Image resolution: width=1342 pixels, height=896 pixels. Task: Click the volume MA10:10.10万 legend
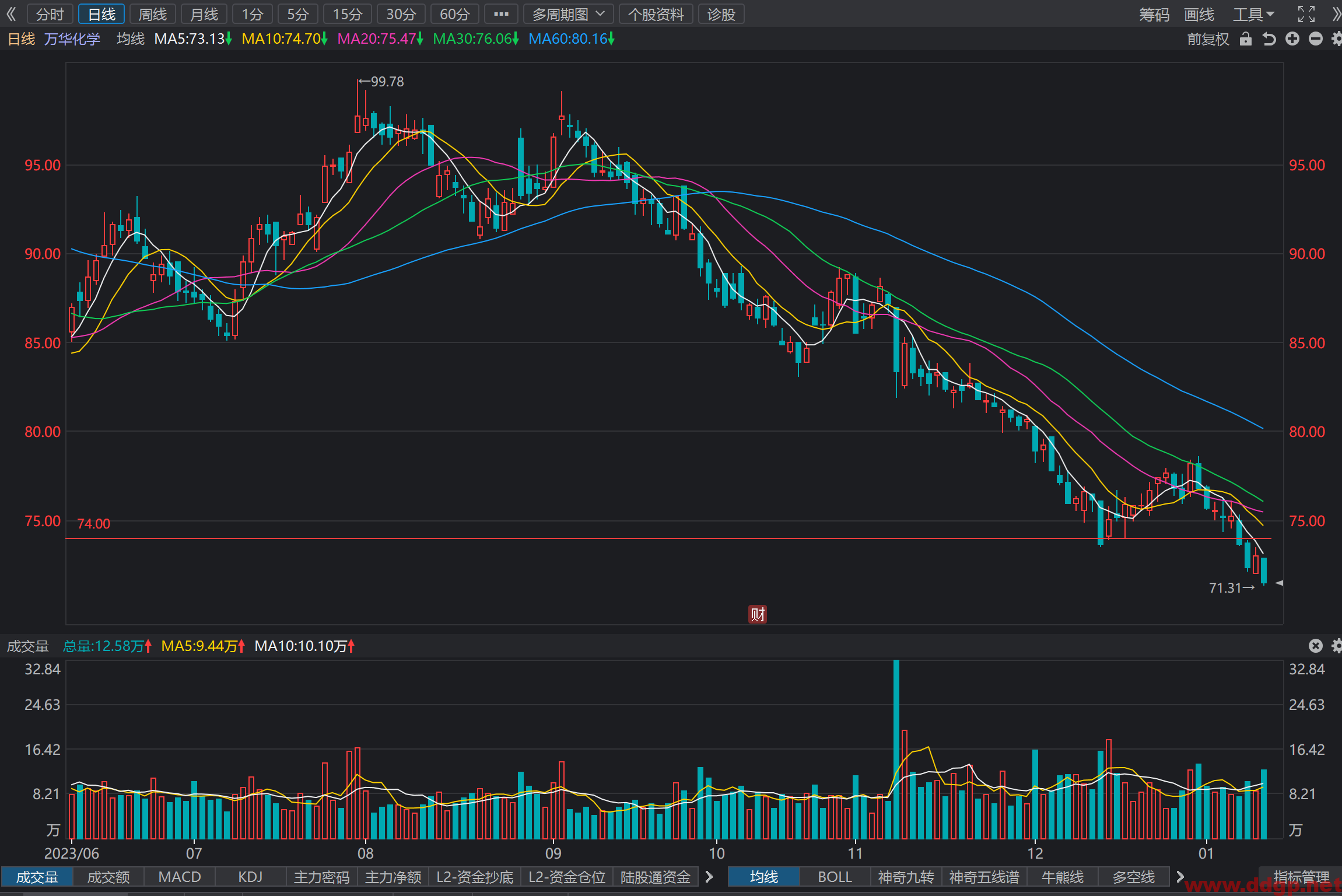[304, 646]
